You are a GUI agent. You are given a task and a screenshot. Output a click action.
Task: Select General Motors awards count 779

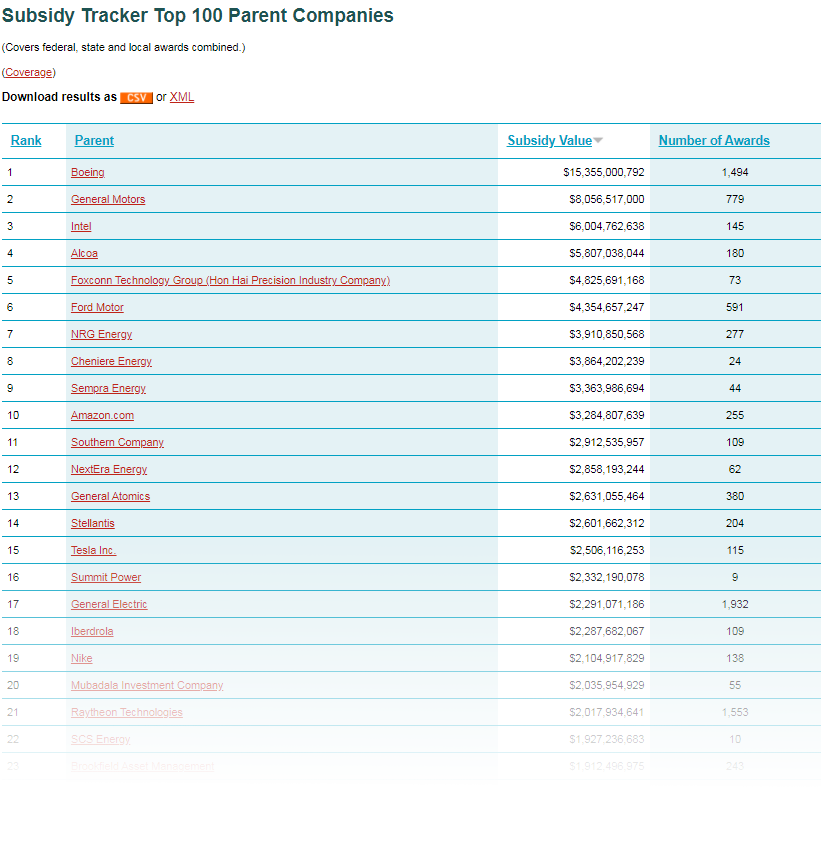pyautogui.click(x=735, y=199)
